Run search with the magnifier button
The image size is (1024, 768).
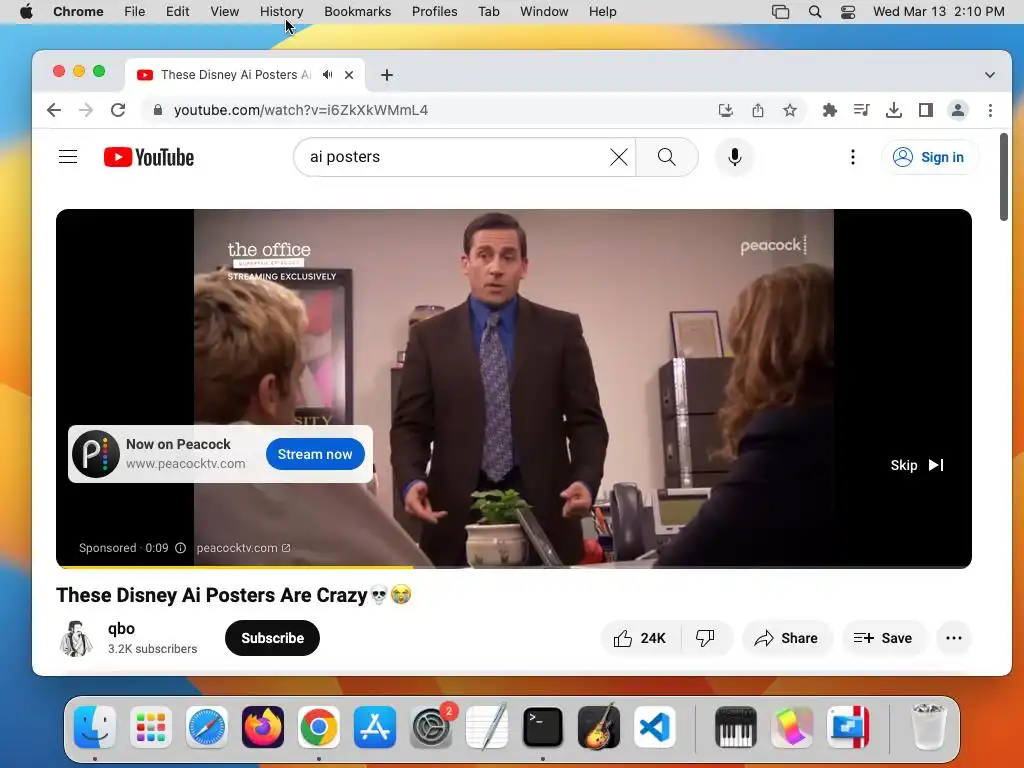pos(667,157)
